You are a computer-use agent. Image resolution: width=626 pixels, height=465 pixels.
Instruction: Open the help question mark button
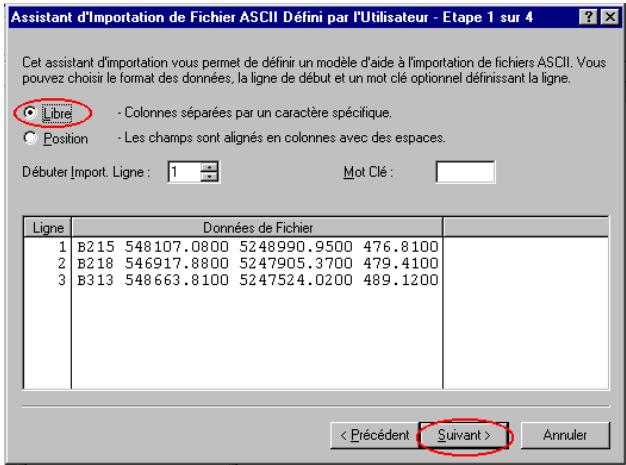tap(588, 17)
